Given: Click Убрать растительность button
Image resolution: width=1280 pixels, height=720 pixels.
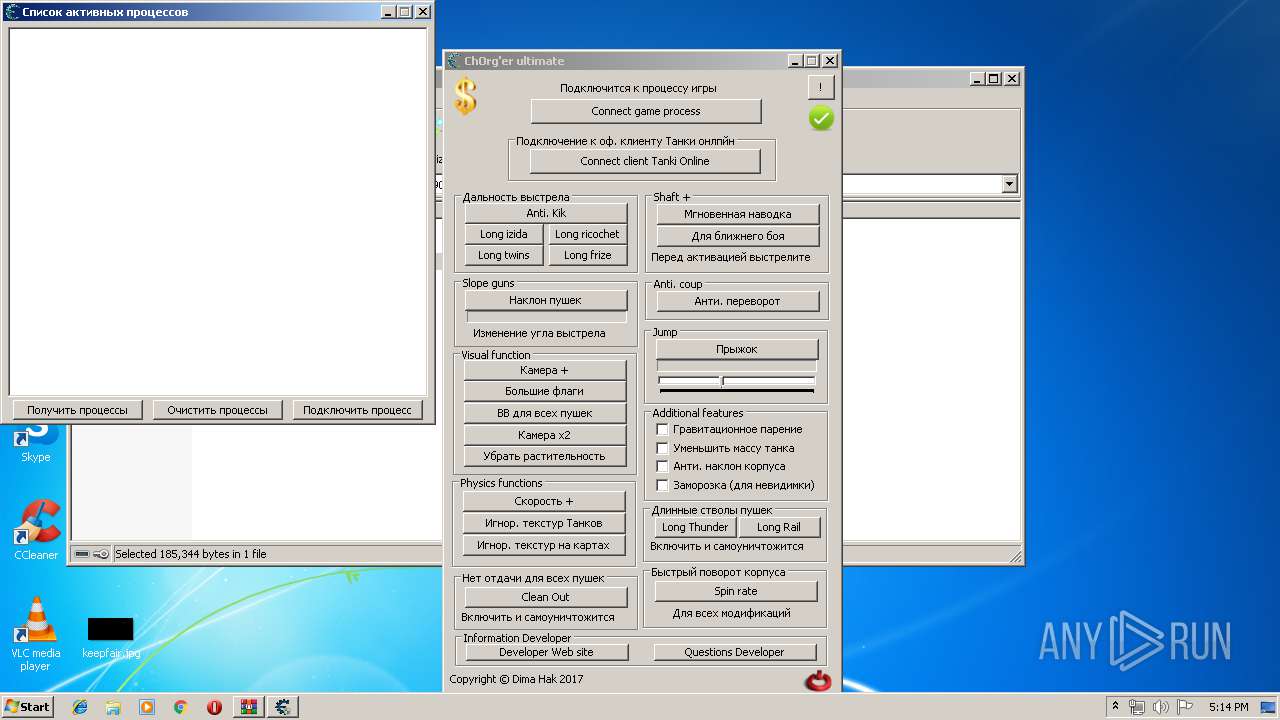Looking at the screenshot, I should (x=544, y=456).
